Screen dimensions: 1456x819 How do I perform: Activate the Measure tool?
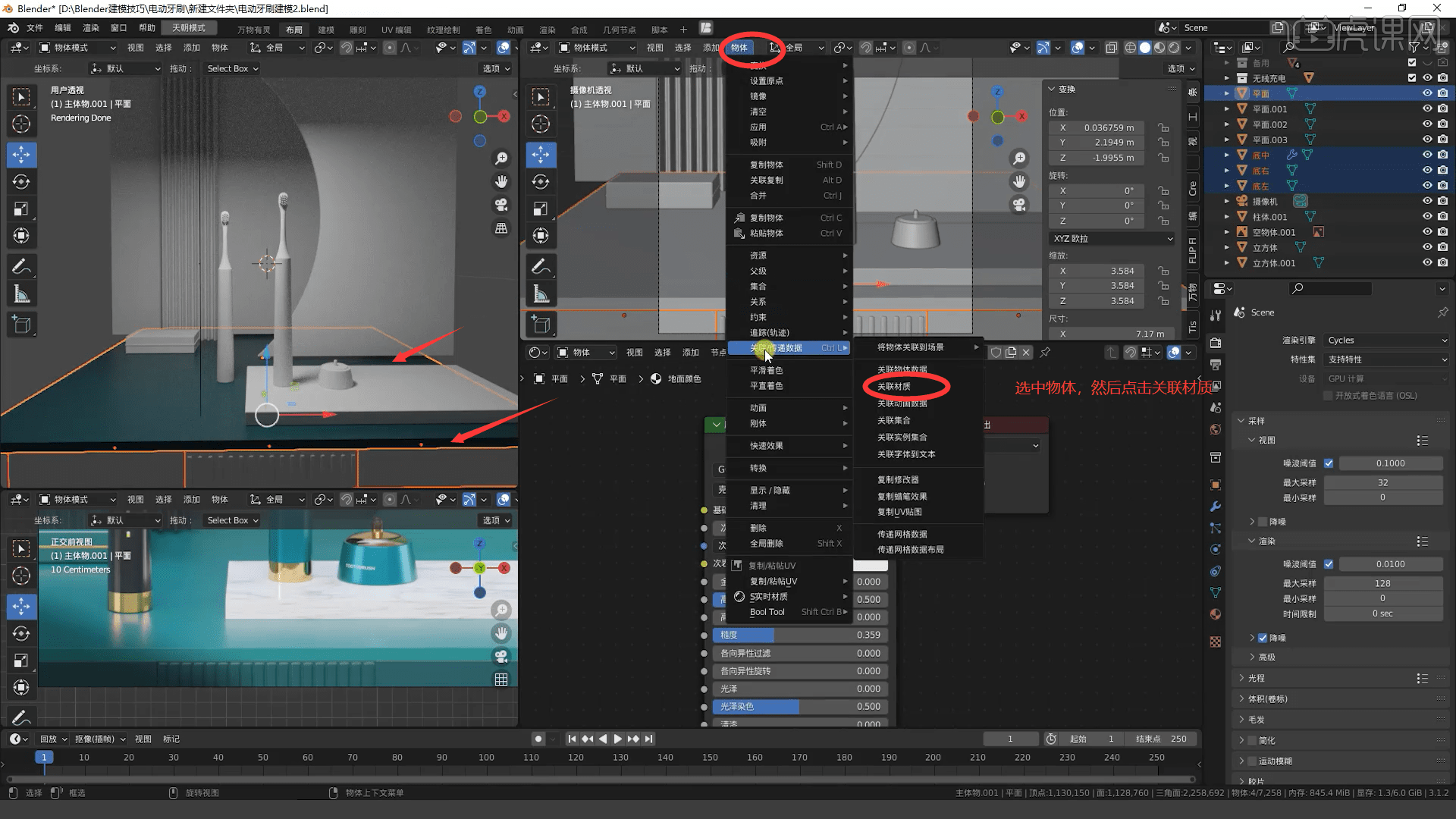tap(21, 293)
